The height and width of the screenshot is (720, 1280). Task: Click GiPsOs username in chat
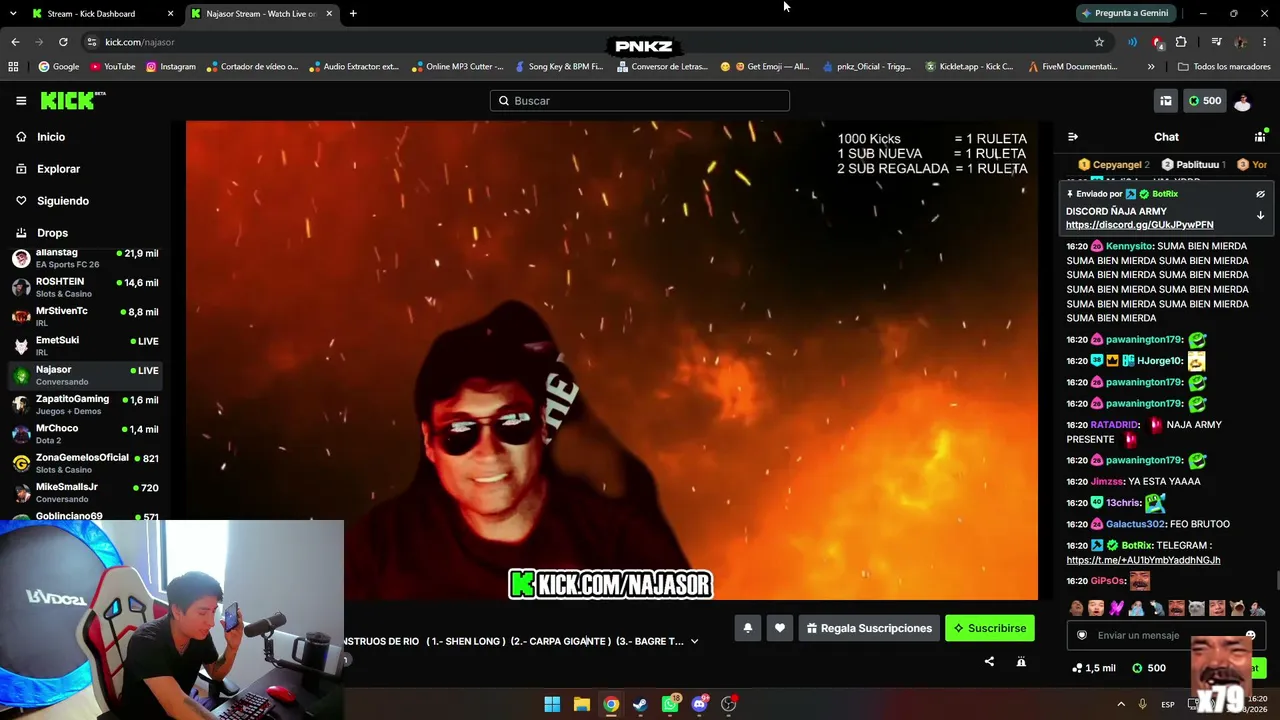(1107, 581)
